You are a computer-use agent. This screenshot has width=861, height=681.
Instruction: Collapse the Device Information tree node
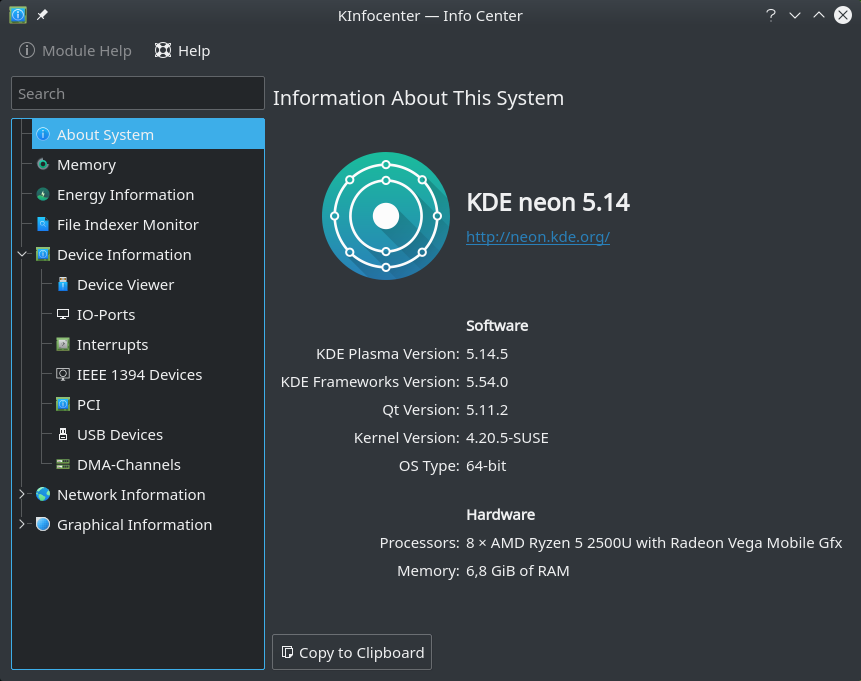22,254
